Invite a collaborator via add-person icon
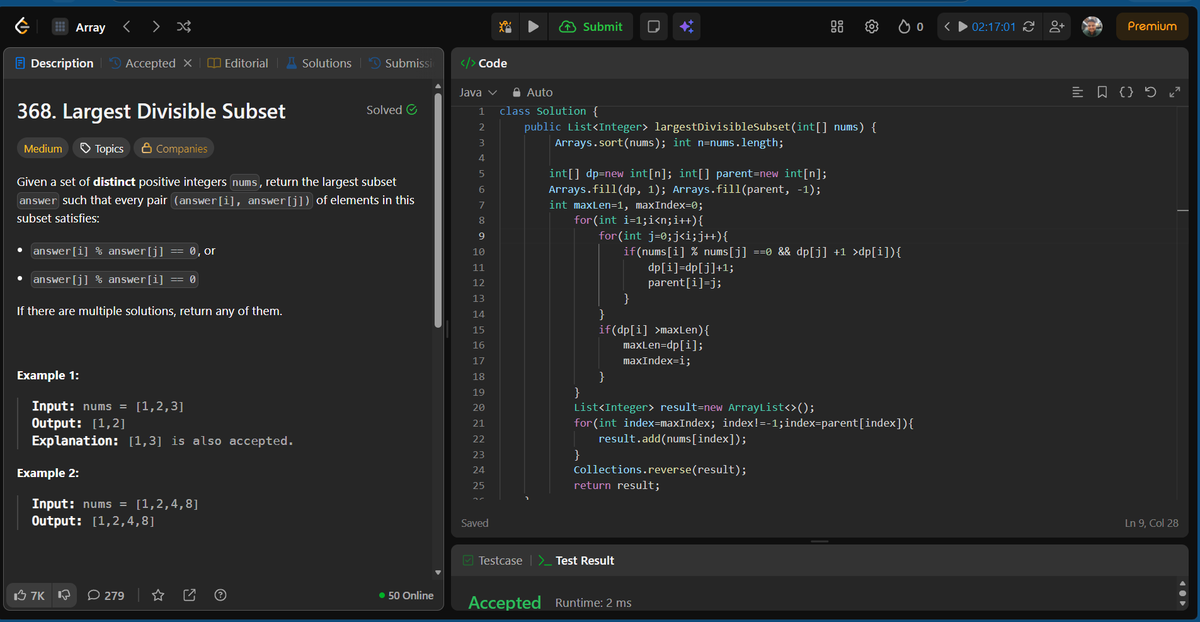Viewport: 1200px width, 622px height. (x=1056, y=27)
